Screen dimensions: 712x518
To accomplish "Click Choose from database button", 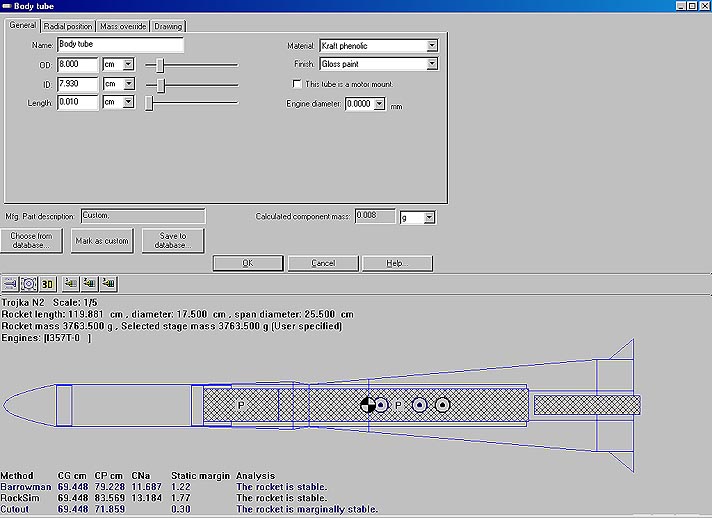I will tap(33, 240).
